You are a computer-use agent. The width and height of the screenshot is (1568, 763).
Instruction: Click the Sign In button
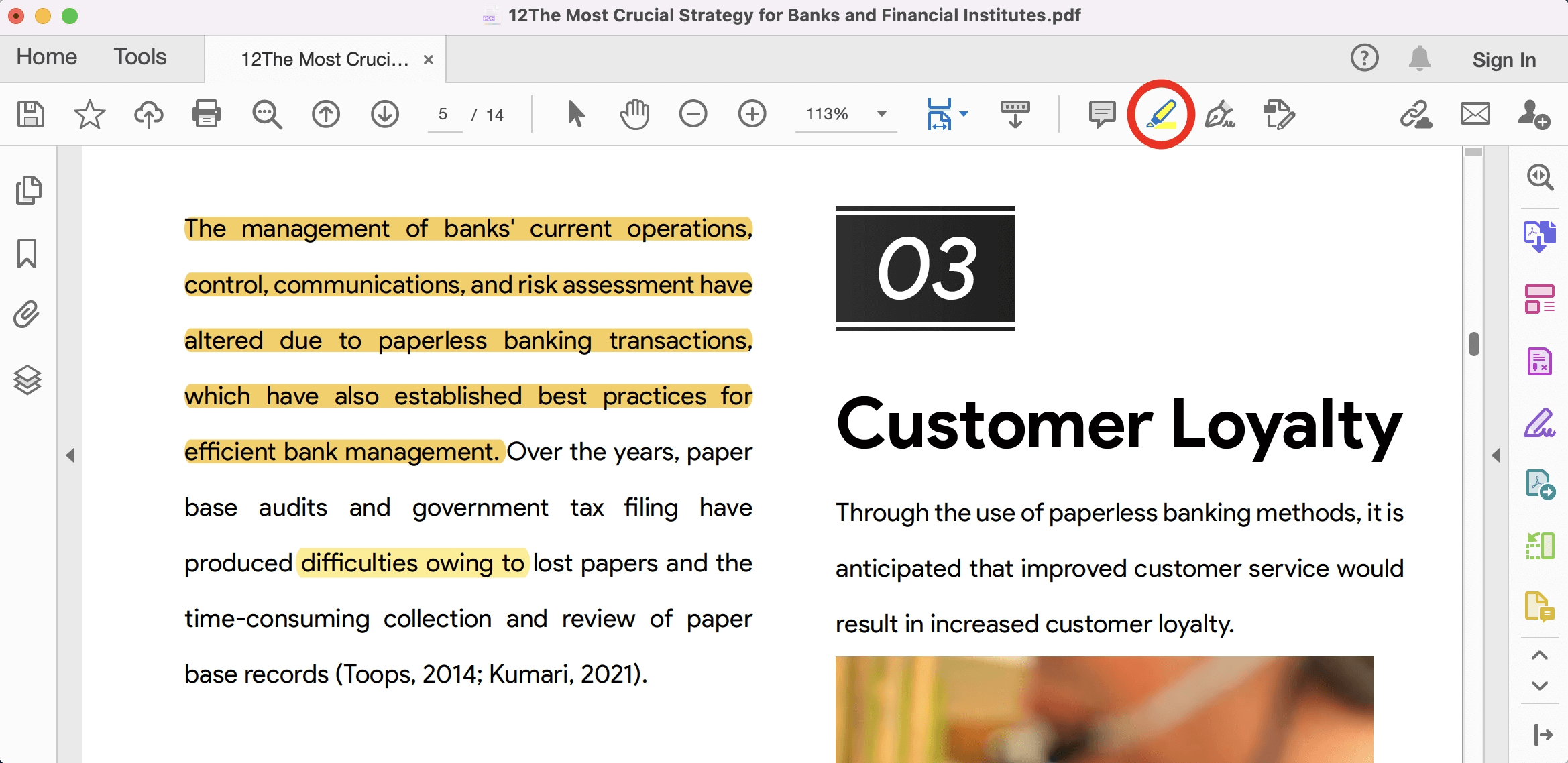pos(1504,59)
